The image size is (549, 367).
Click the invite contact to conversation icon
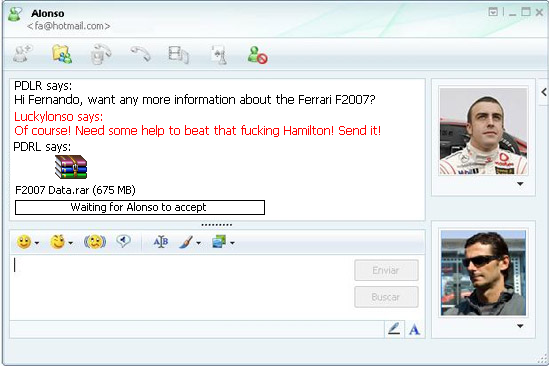(x=22, y=54)
